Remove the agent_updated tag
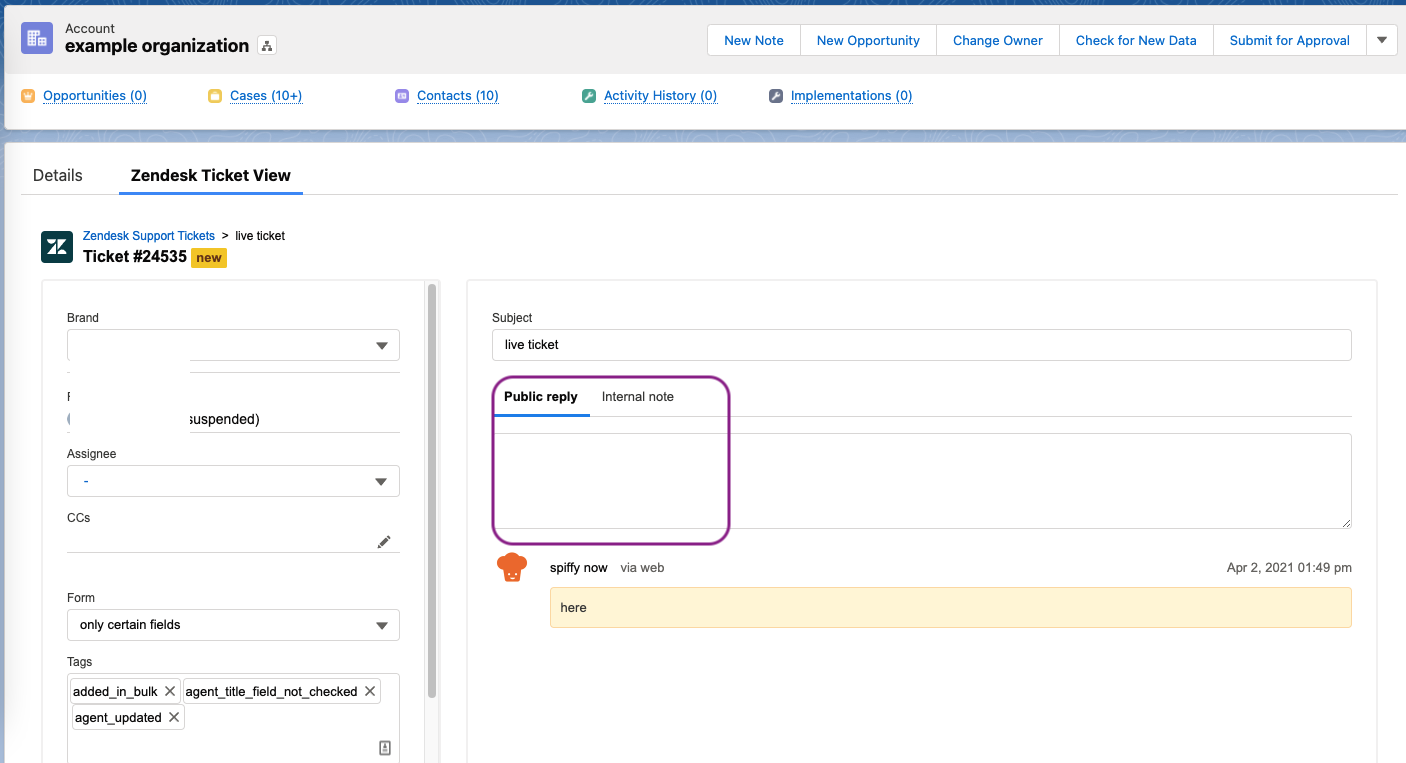1406x763 pixels. (174, 717)
